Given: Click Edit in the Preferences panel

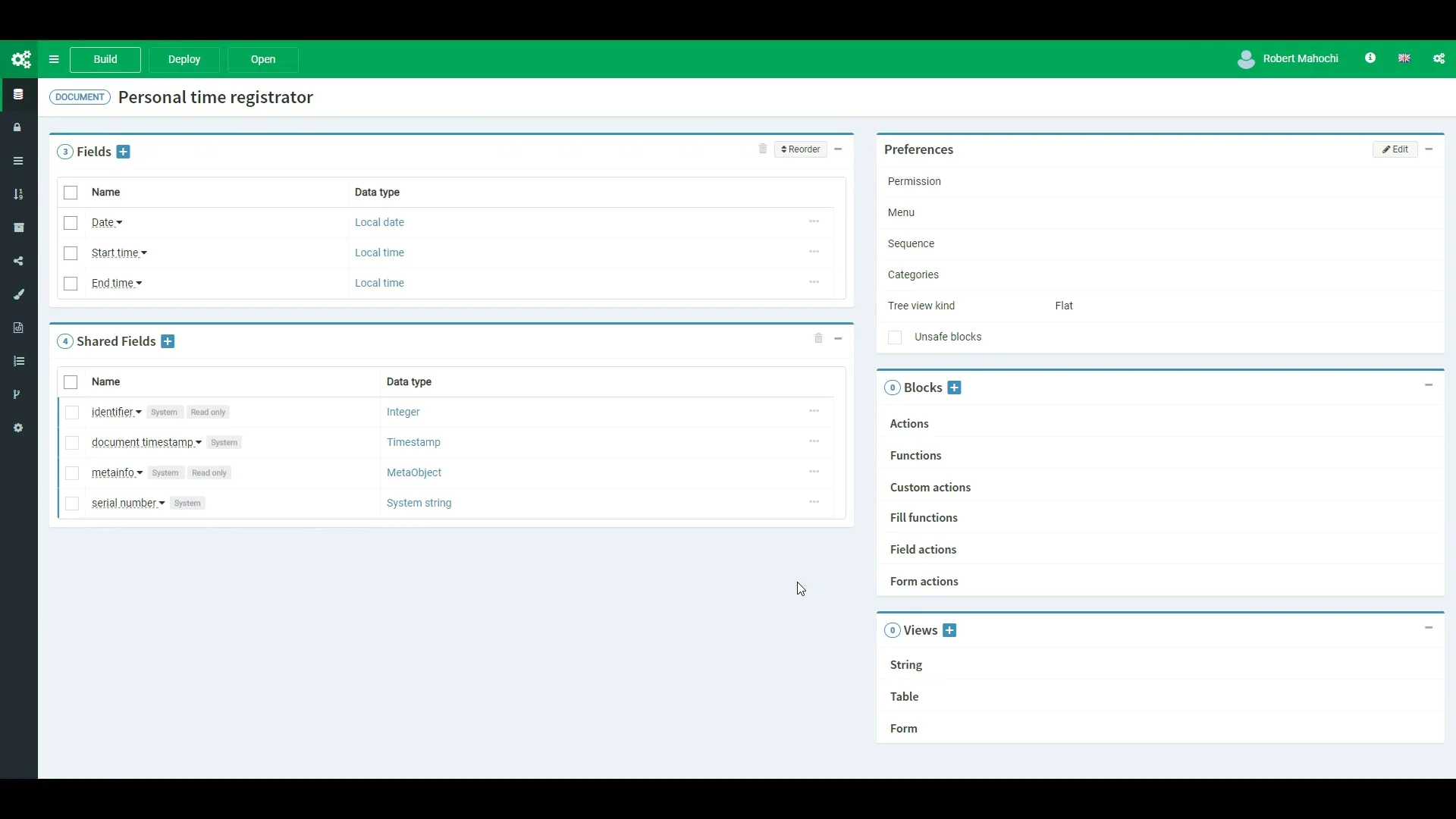Looking at the screenshot, I should (1395, 149).
